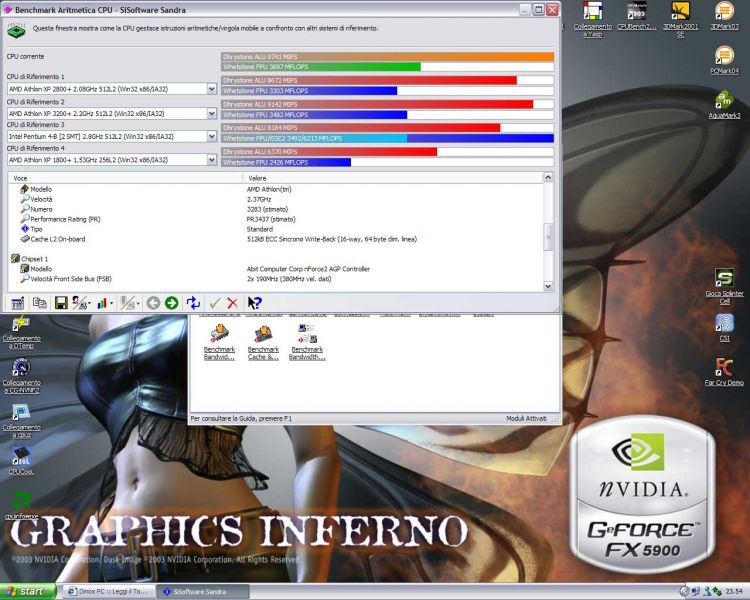This screenshot has height=600, width=750.
Task: Click the details list scroll down arrow
Action: click(x=549, y=286)
